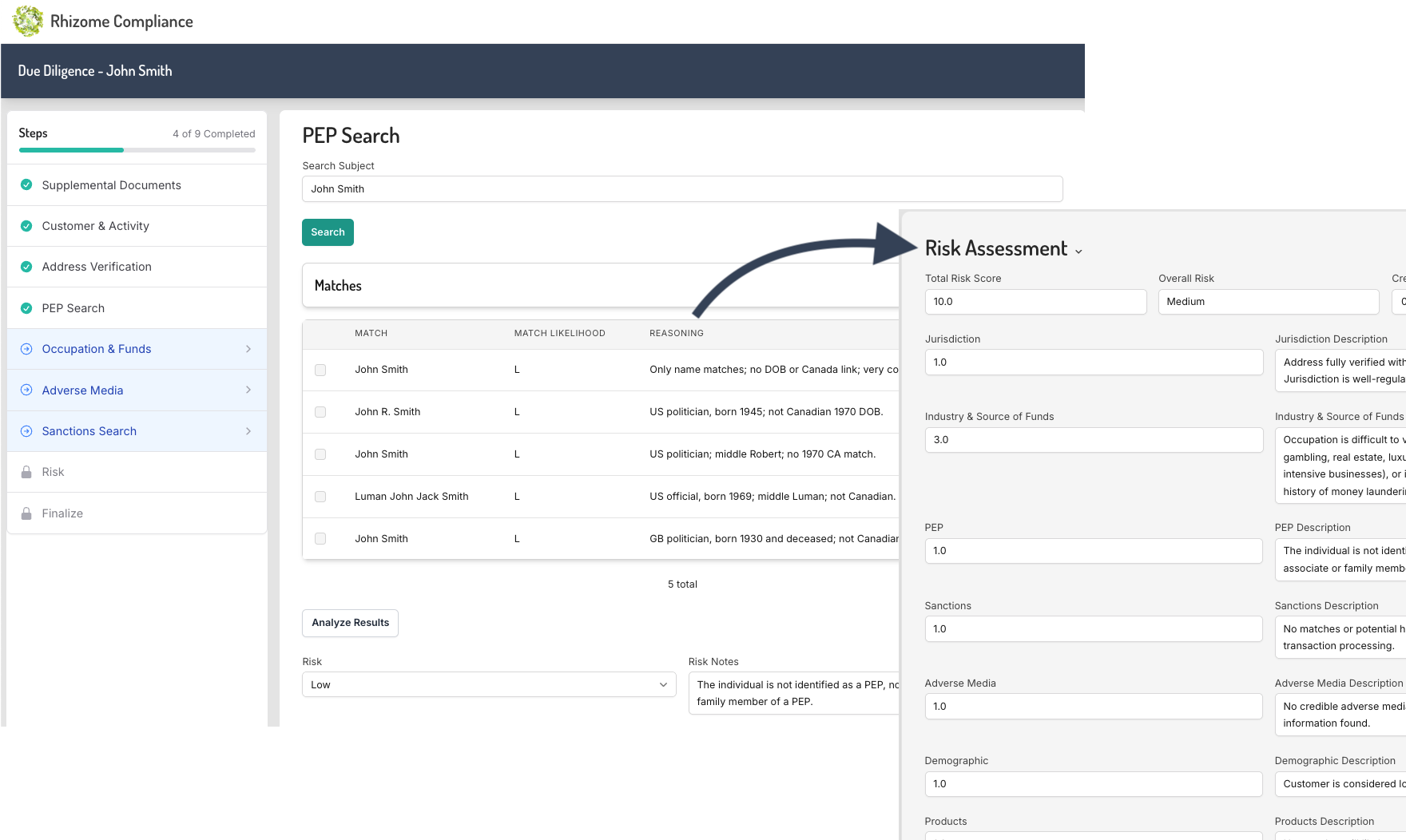Go to the PEP Search step

(x=73, y=308)
